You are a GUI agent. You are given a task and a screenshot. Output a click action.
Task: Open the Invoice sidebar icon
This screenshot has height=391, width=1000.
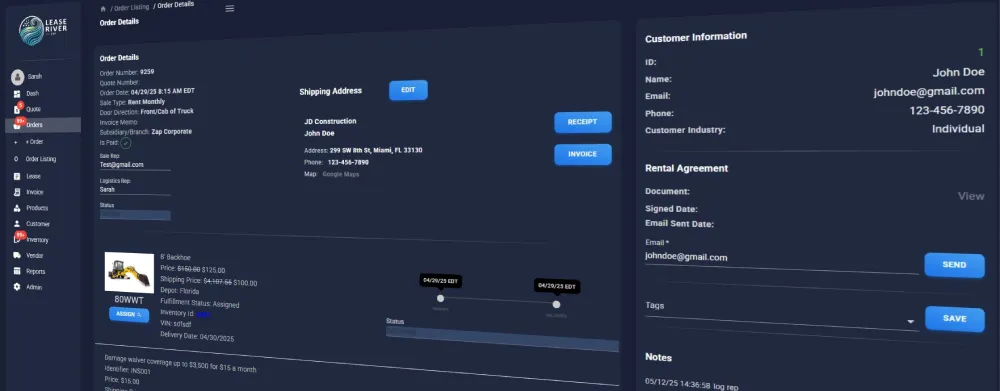(17, 192)
